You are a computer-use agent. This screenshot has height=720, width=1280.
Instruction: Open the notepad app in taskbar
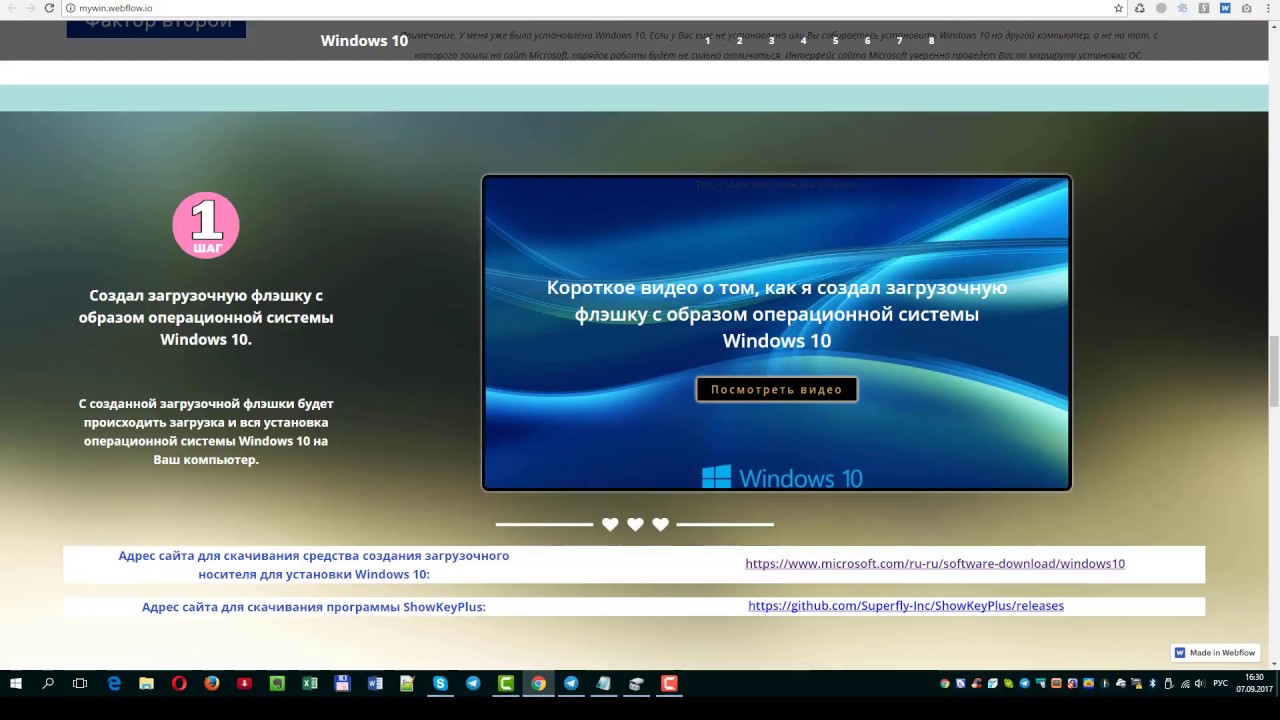(407, 684)
